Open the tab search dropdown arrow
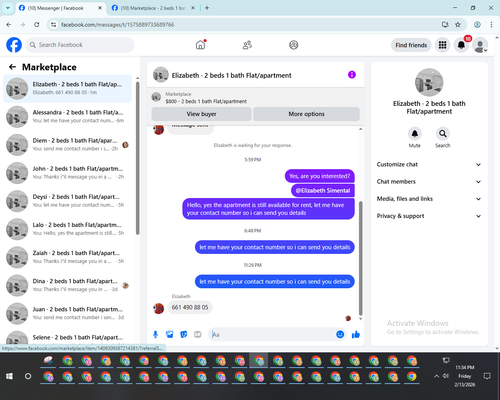Screen dimensions: 500x400 pos(8,8)
